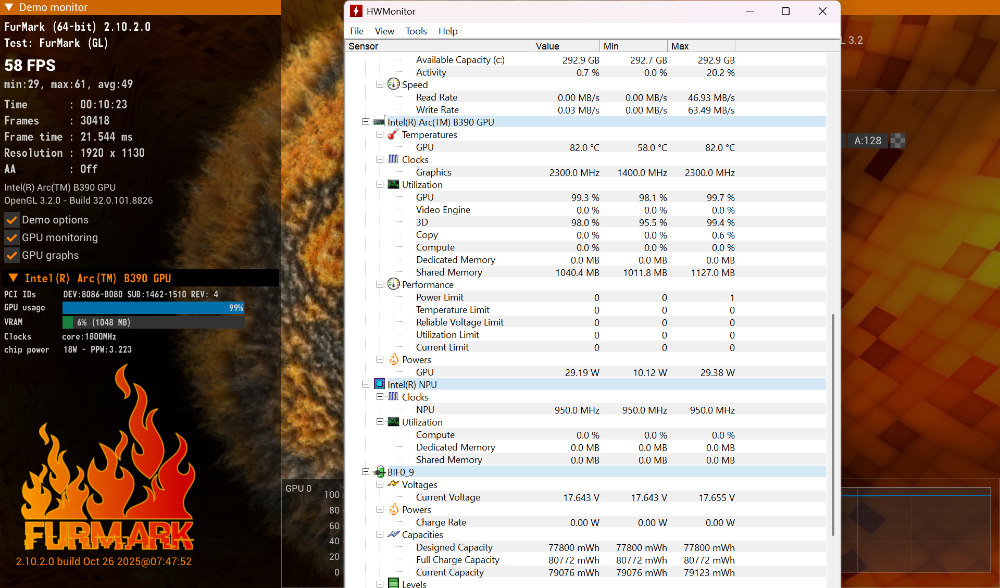Click the VRAM 6% usage bar in FurMark

point(153,322)
